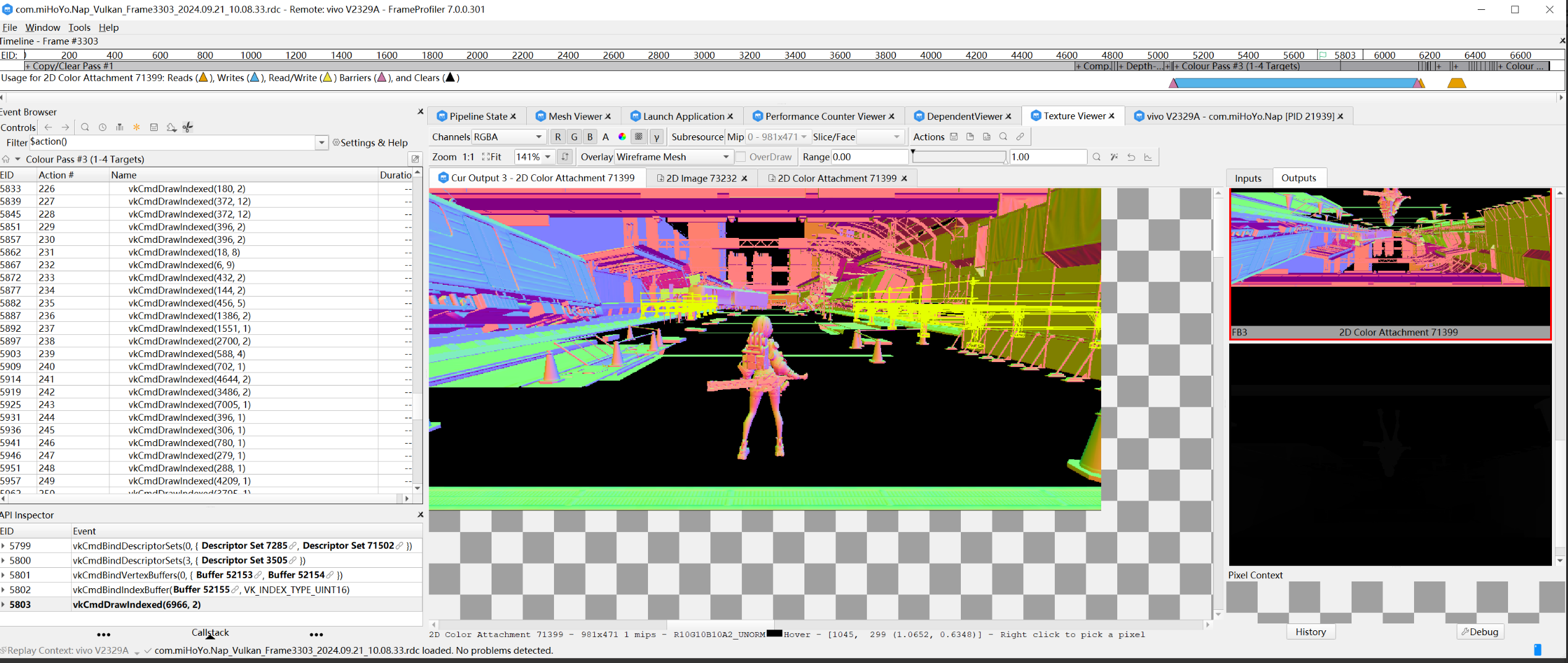Toggle the R channel in Texture Viewer
The image size is (1568, 663).
[x=557, y=137]
